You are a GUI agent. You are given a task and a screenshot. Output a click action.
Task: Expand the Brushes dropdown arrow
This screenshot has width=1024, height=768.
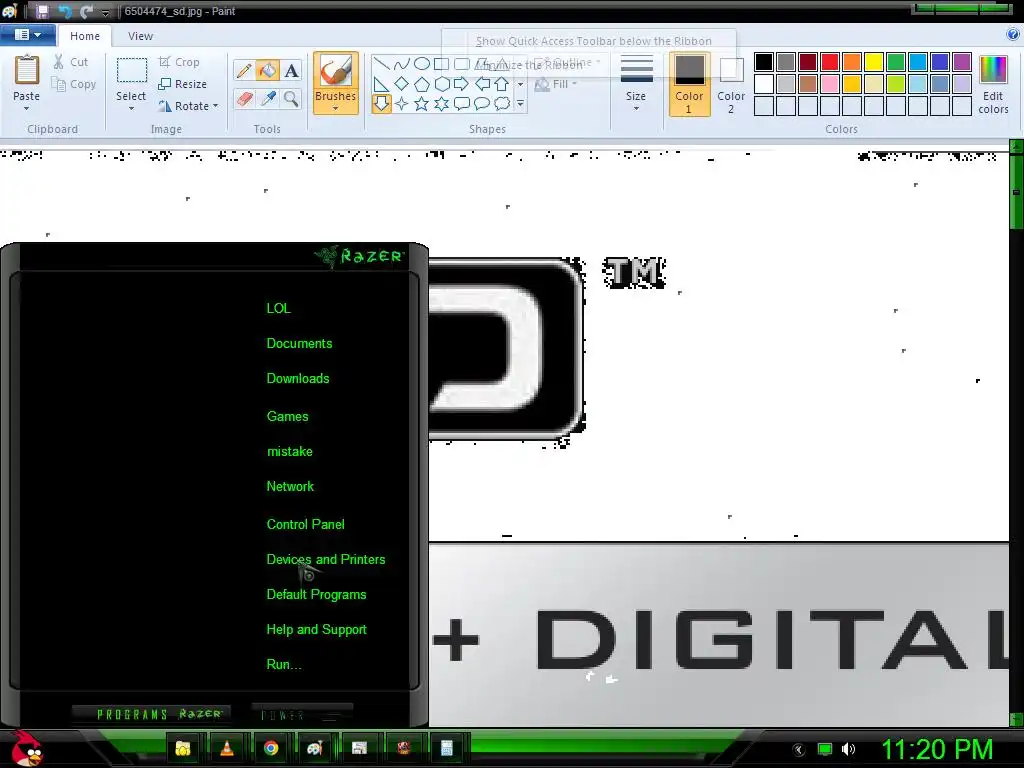(x=336, y=108)
